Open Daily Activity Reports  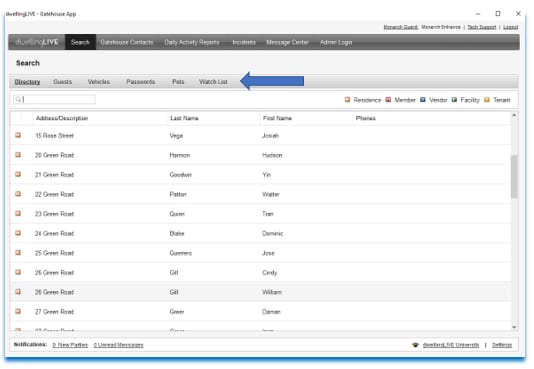(x=192, y=42)
